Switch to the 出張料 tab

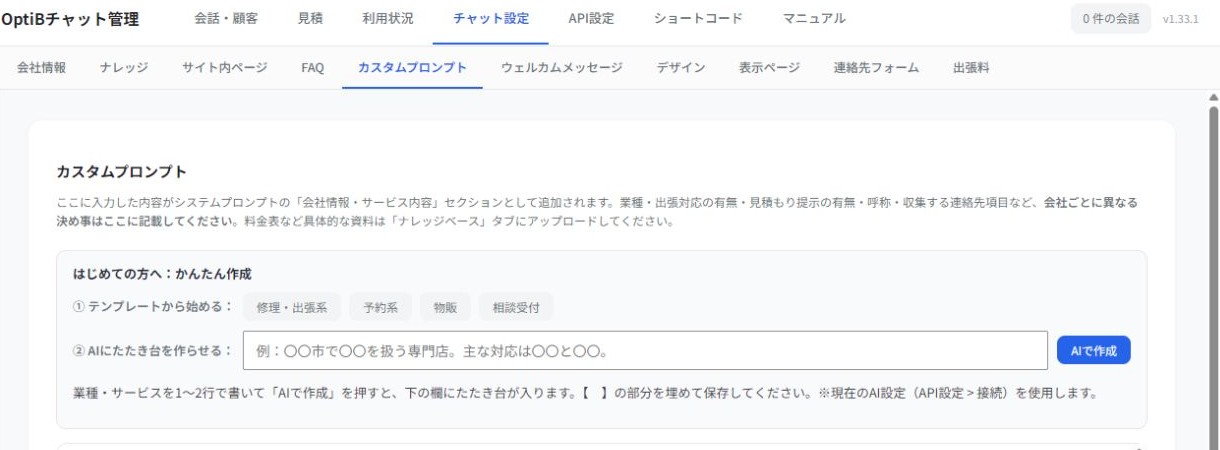click(x=972, y=68)
